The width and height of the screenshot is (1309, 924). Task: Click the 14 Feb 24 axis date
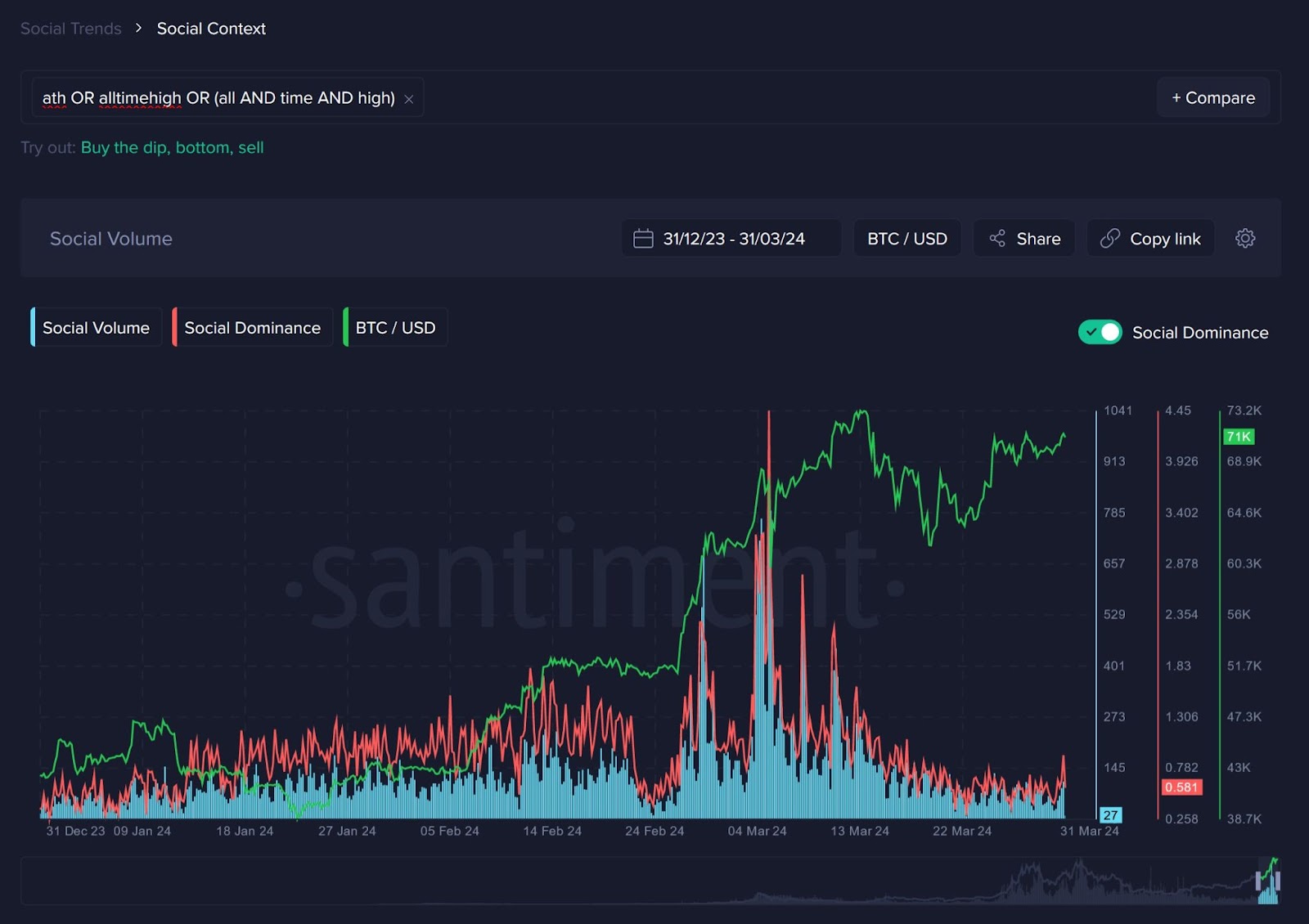click(552, 831)
